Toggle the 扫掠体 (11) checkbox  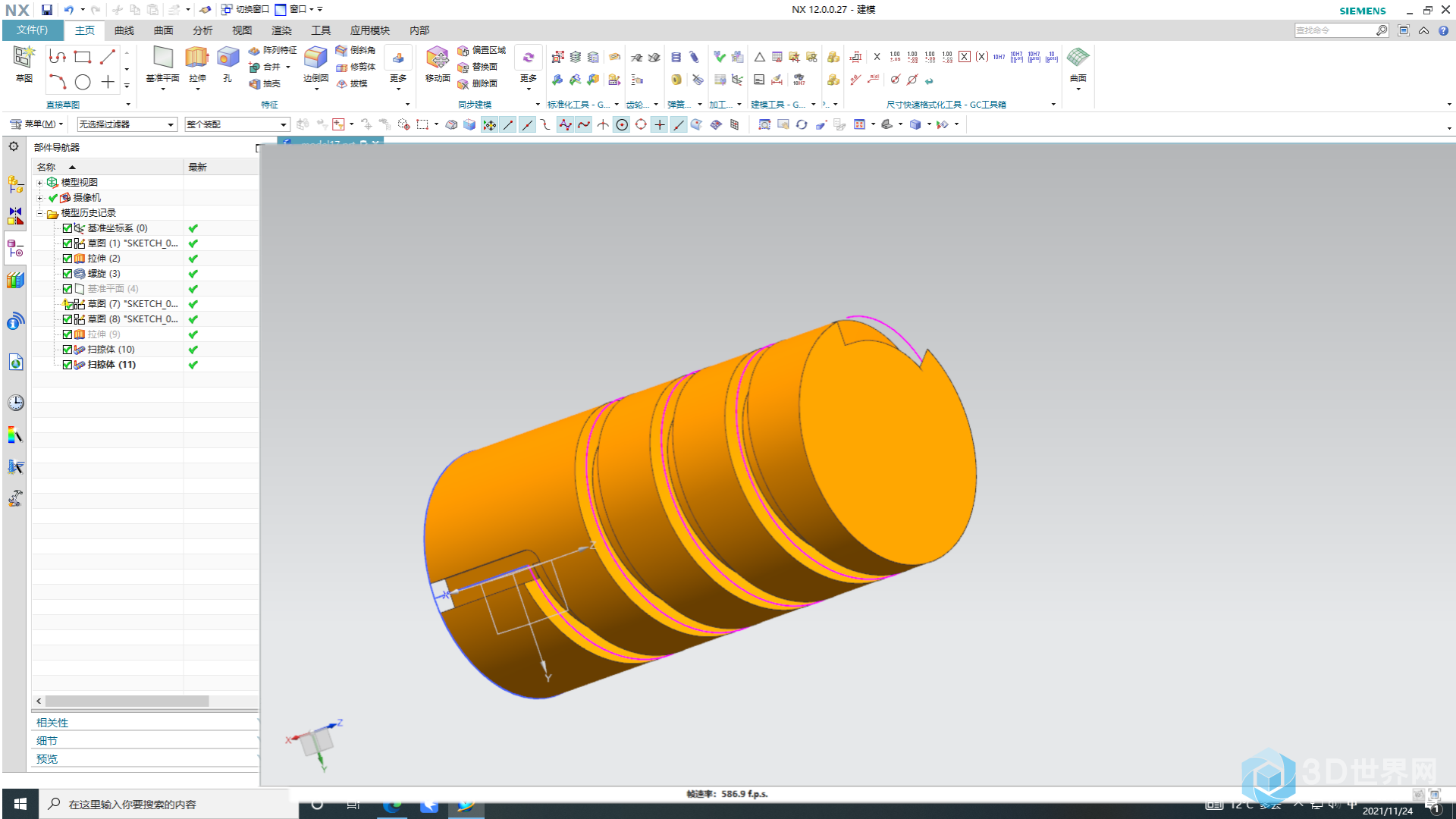(67, 365)
